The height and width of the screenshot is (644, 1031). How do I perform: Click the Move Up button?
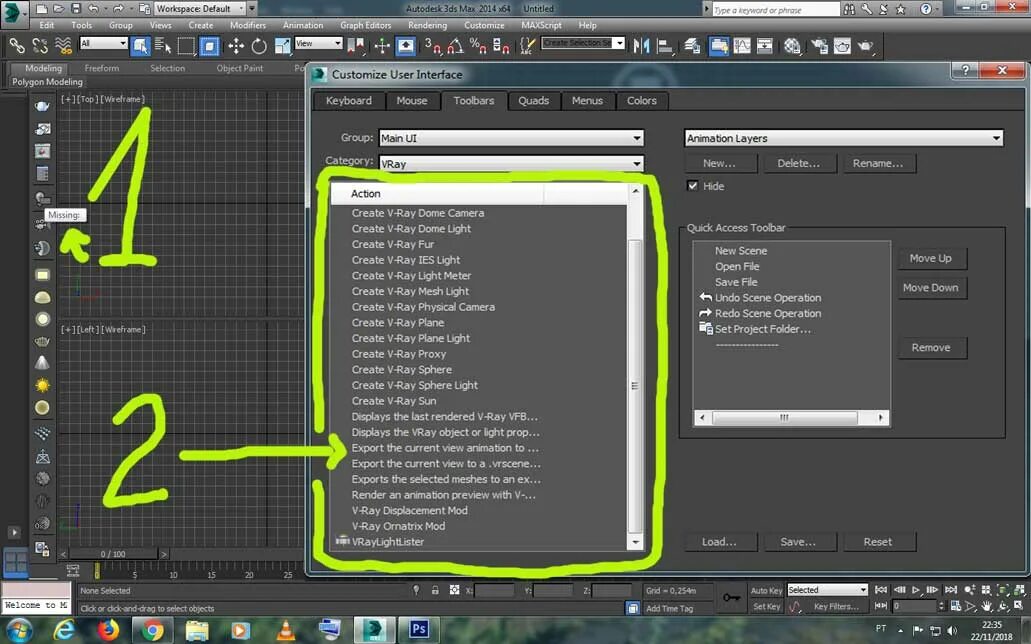tap(932, 258)
